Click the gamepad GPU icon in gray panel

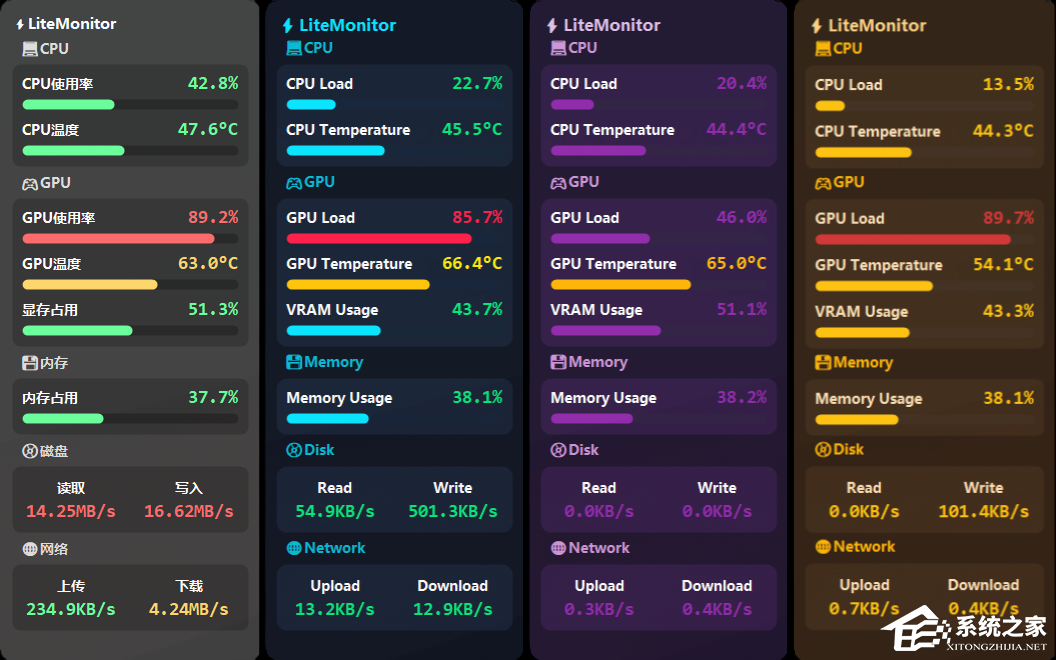[30, 184]
